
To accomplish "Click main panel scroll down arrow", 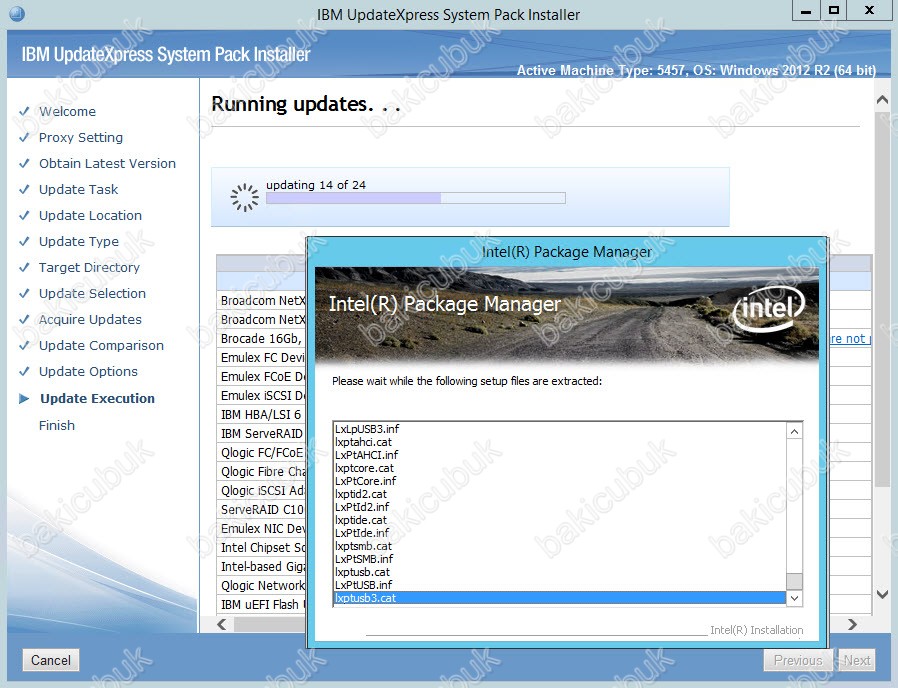I will [882, 595].
